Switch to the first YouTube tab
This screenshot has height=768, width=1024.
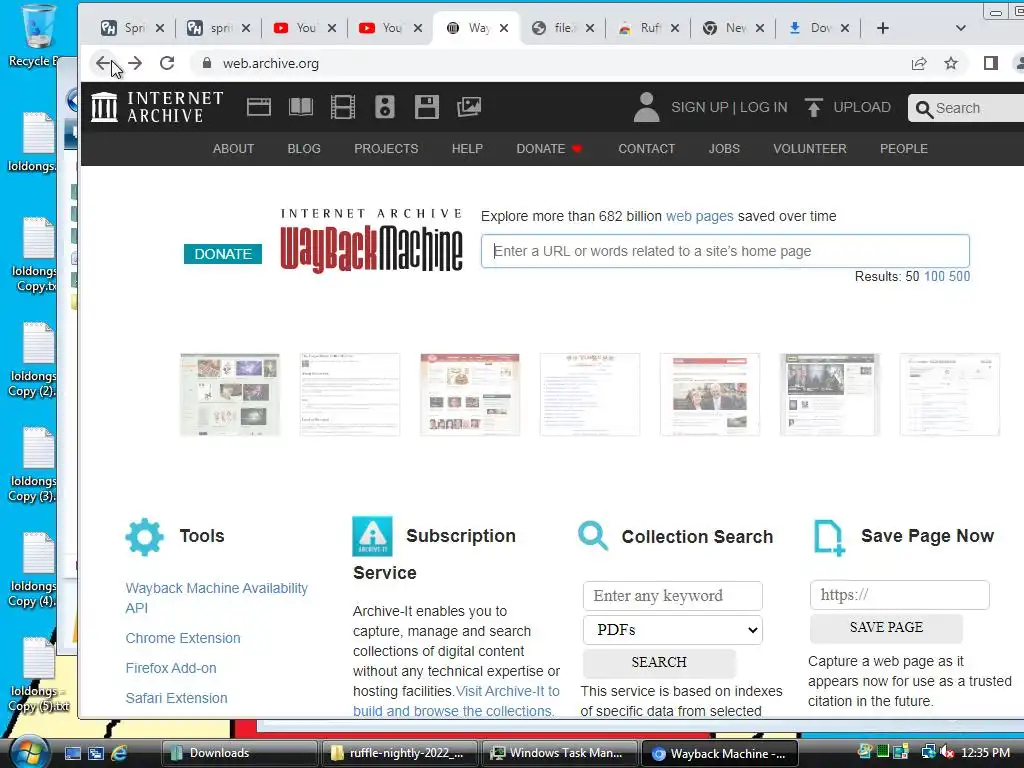pyautogui.click(x=304, y=28)
